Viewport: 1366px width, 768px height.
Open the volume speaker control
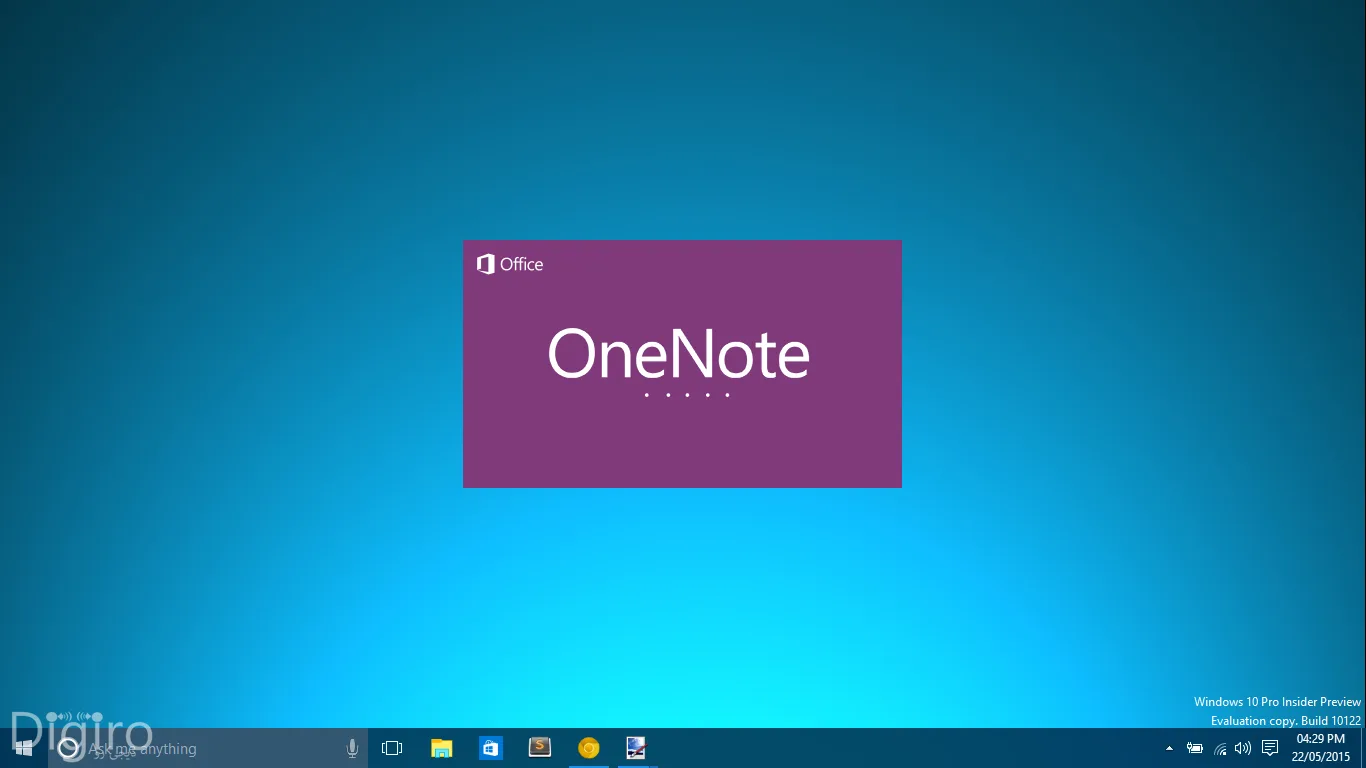pyautogui.click(x=1243, y=748)
